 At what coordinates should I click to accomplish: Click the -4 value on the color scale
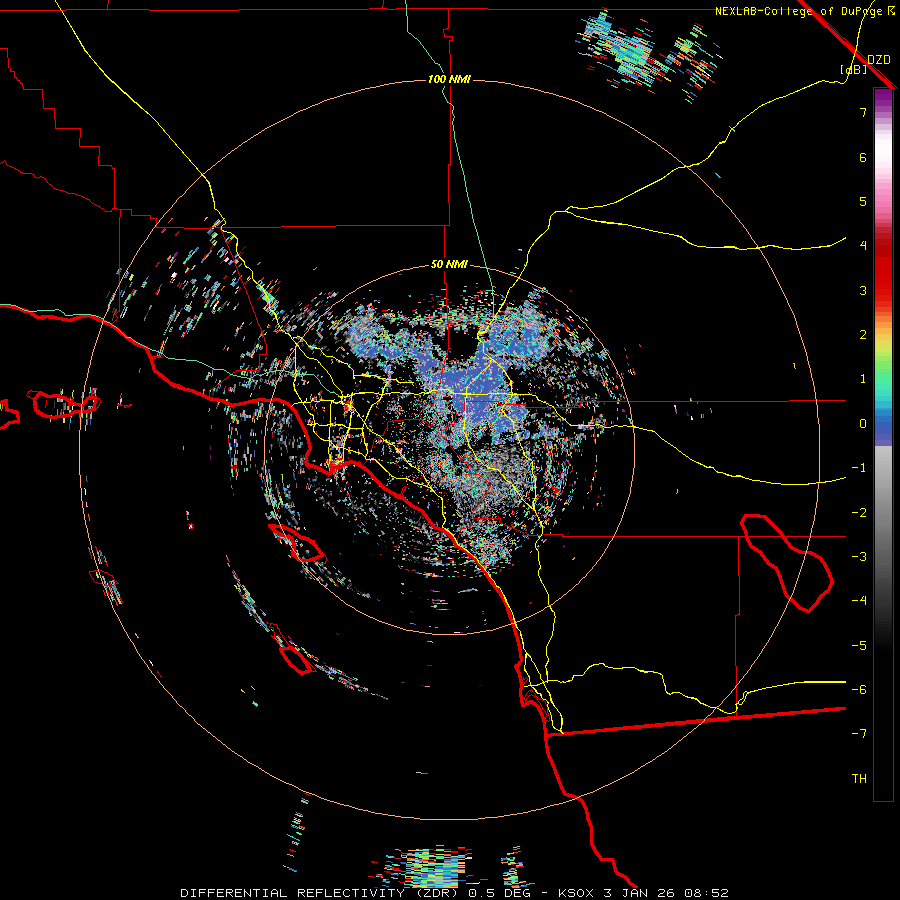[x=859, y=601]
